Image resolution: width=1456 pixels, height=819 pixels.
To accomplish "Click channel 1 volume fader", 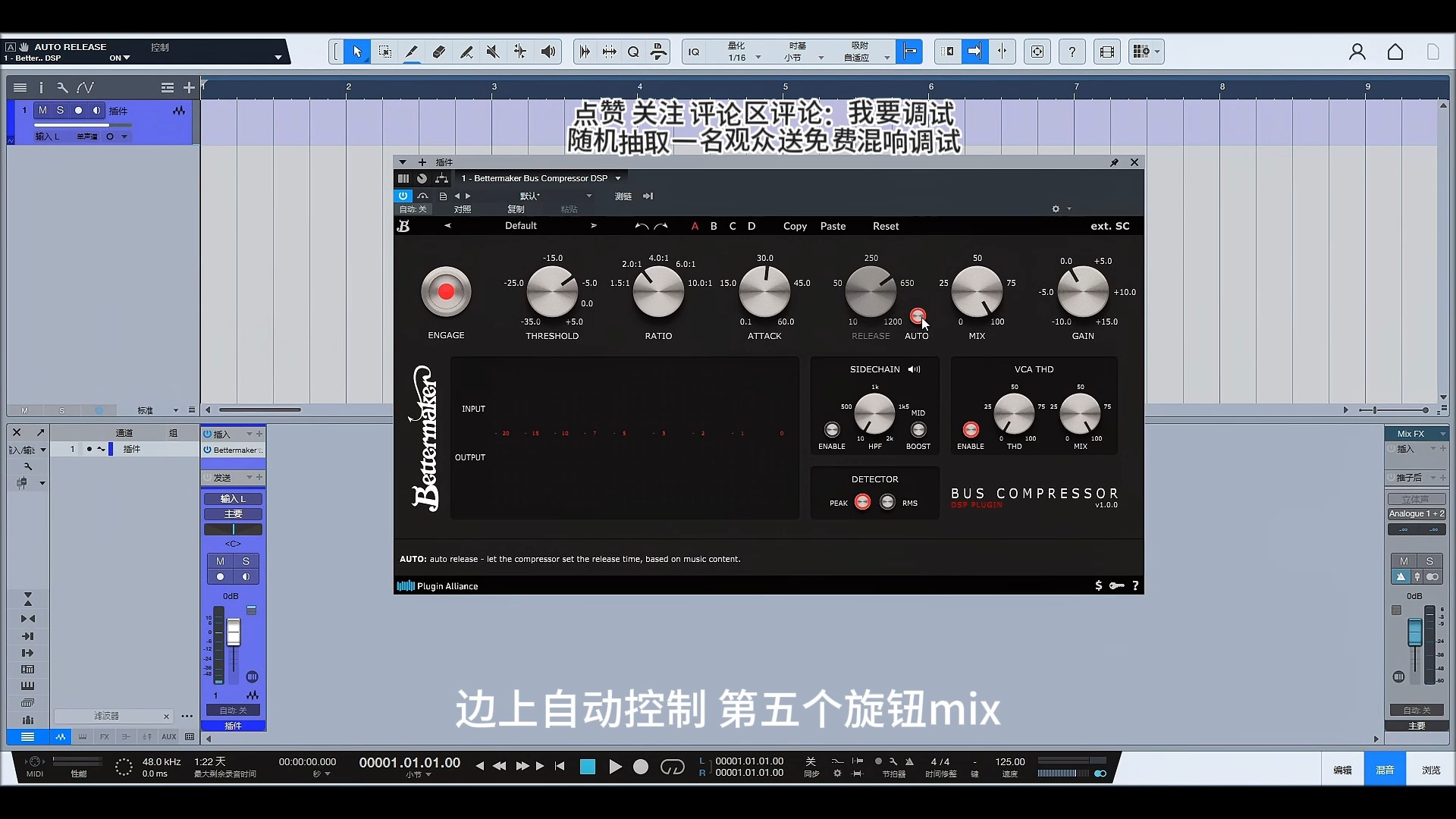I will [234, 632].
